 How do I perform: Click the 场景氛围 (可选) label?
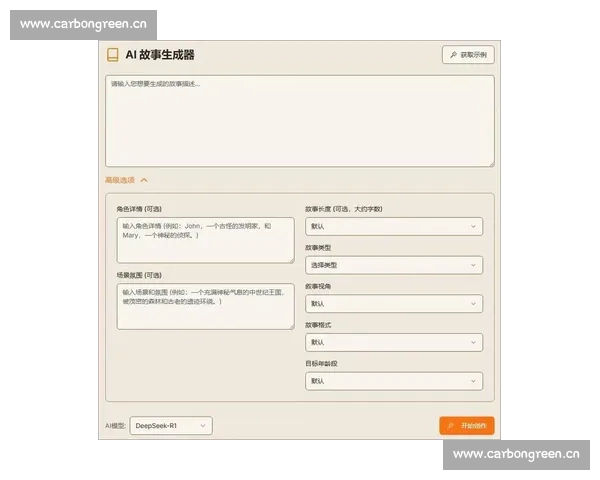[139, 275]
